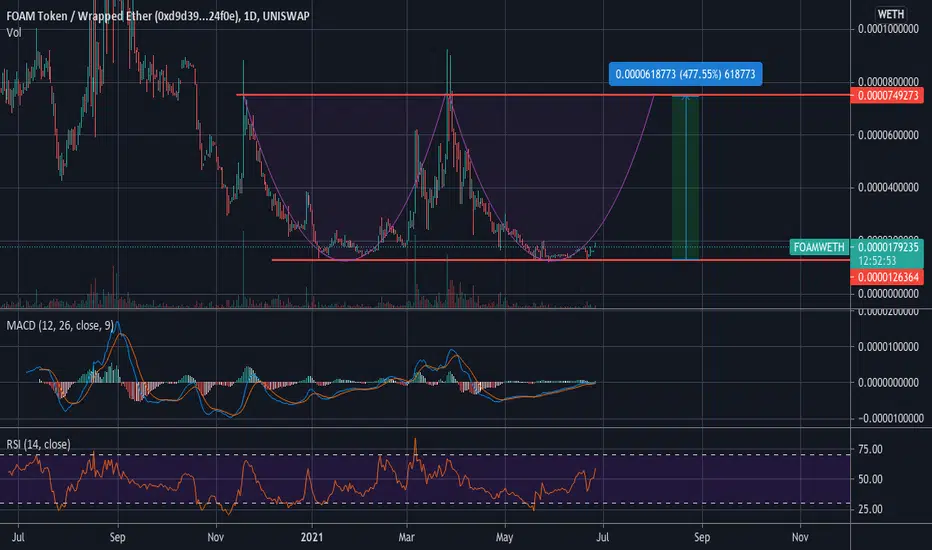
Task: Click the Vol indicator label
Action: pyautogui.click(x=14, y=33)
